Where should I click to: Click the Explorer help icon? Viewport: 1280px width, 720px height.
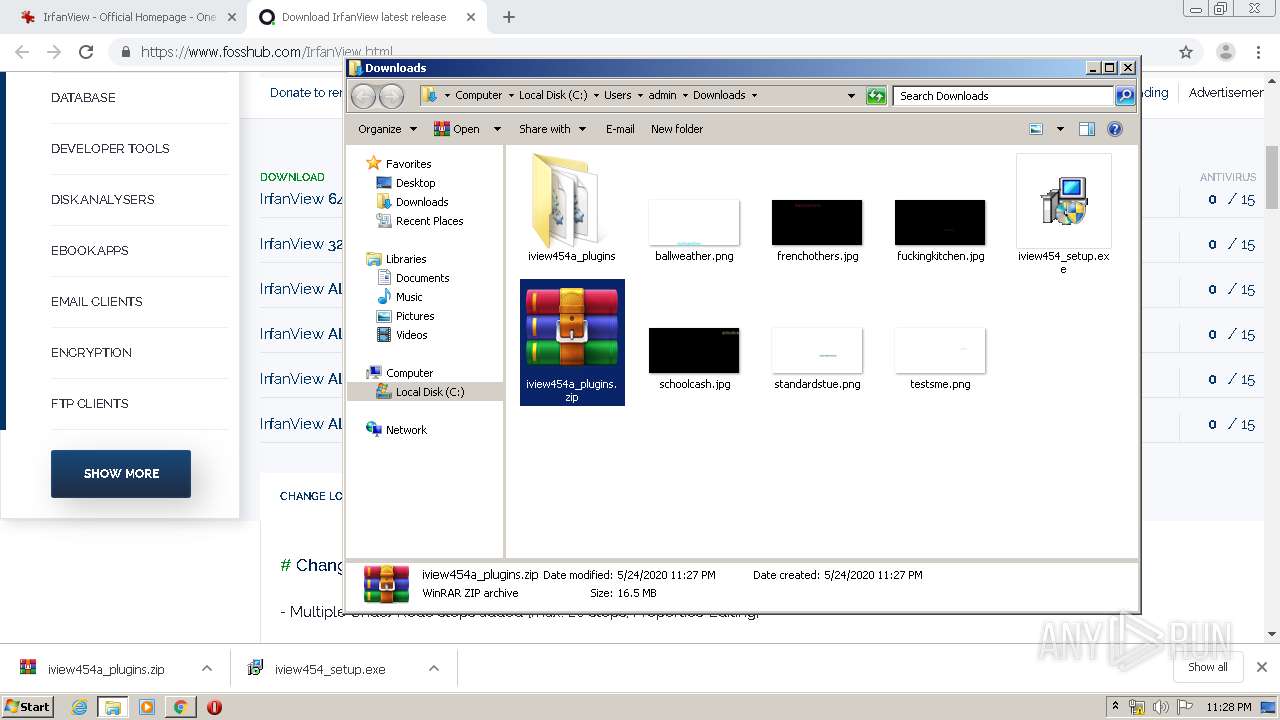pos(1115,129)
